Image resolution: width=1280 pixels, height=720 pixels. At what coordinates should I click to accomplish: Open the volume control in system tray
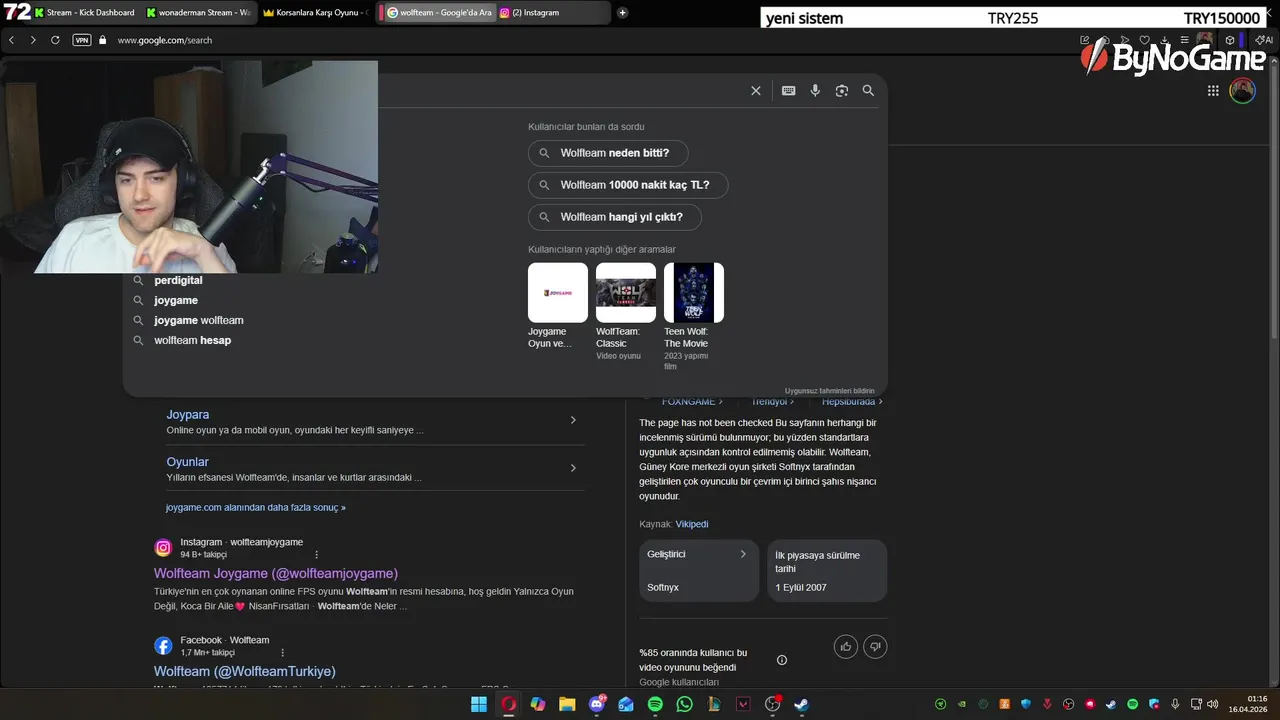pyautogui.click(x=1212, y=704)
